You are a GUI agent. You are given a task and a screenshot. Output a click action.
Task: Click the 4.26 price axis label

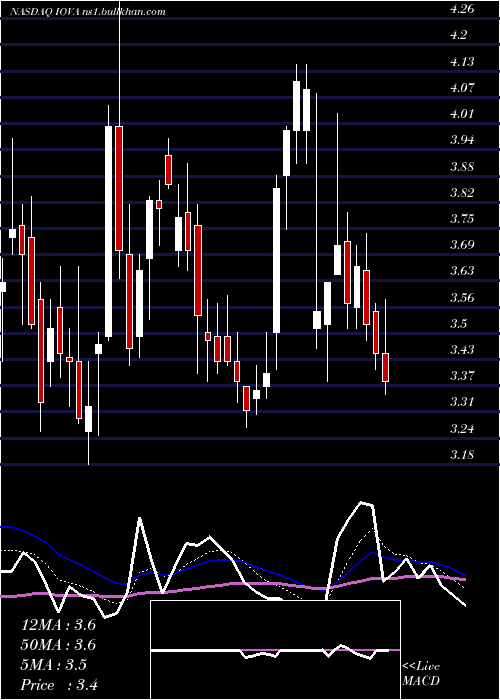[x=462, y=9]
